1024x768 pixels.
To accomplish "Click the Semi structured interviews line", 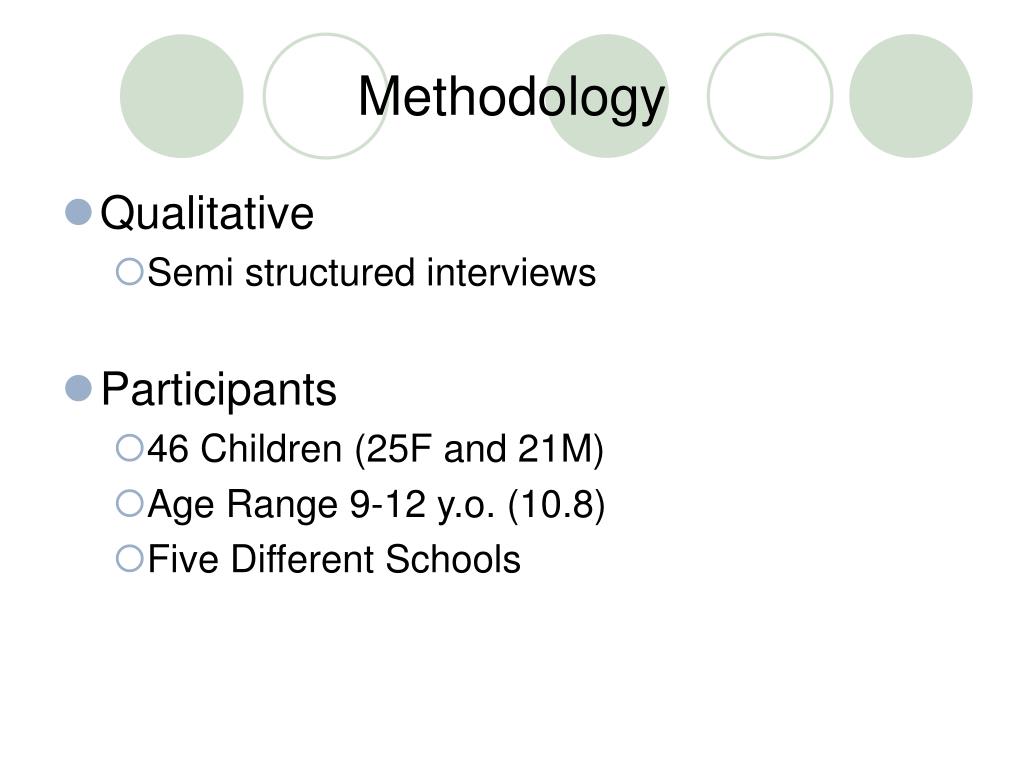I will (x=372, y=272).
